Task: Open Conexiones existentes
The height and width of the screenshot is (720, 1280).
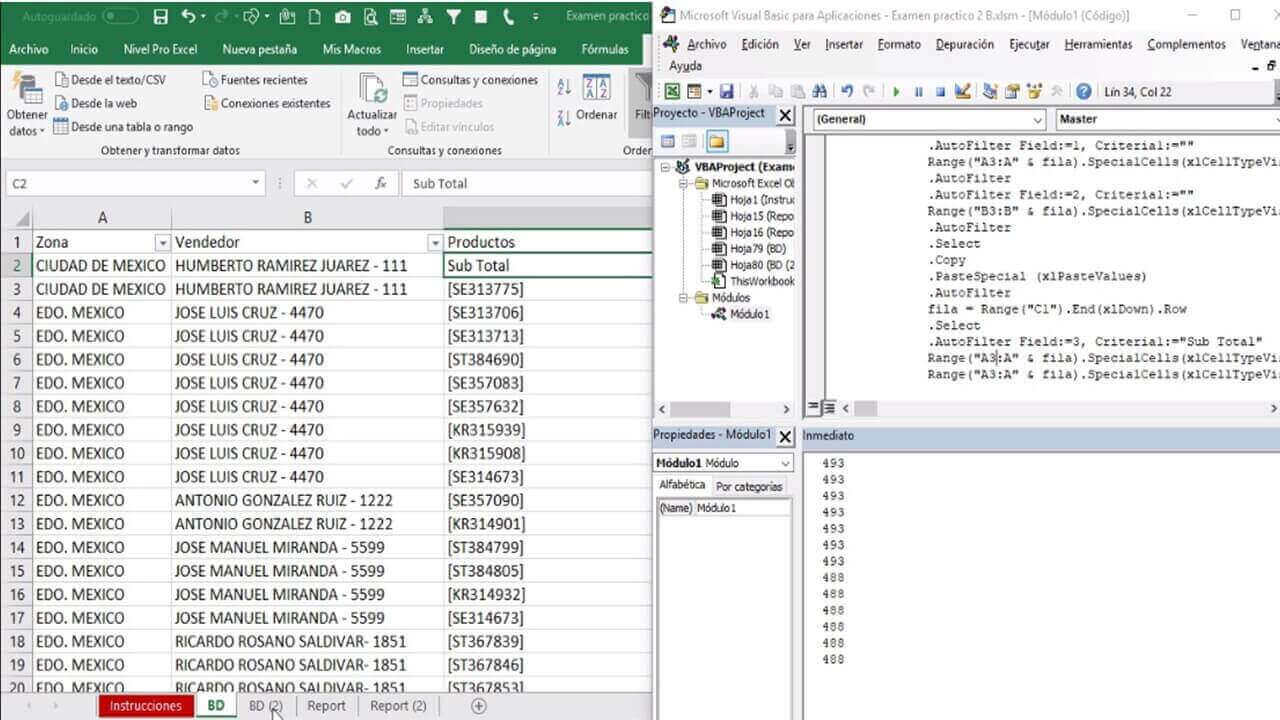Action: 266,103
